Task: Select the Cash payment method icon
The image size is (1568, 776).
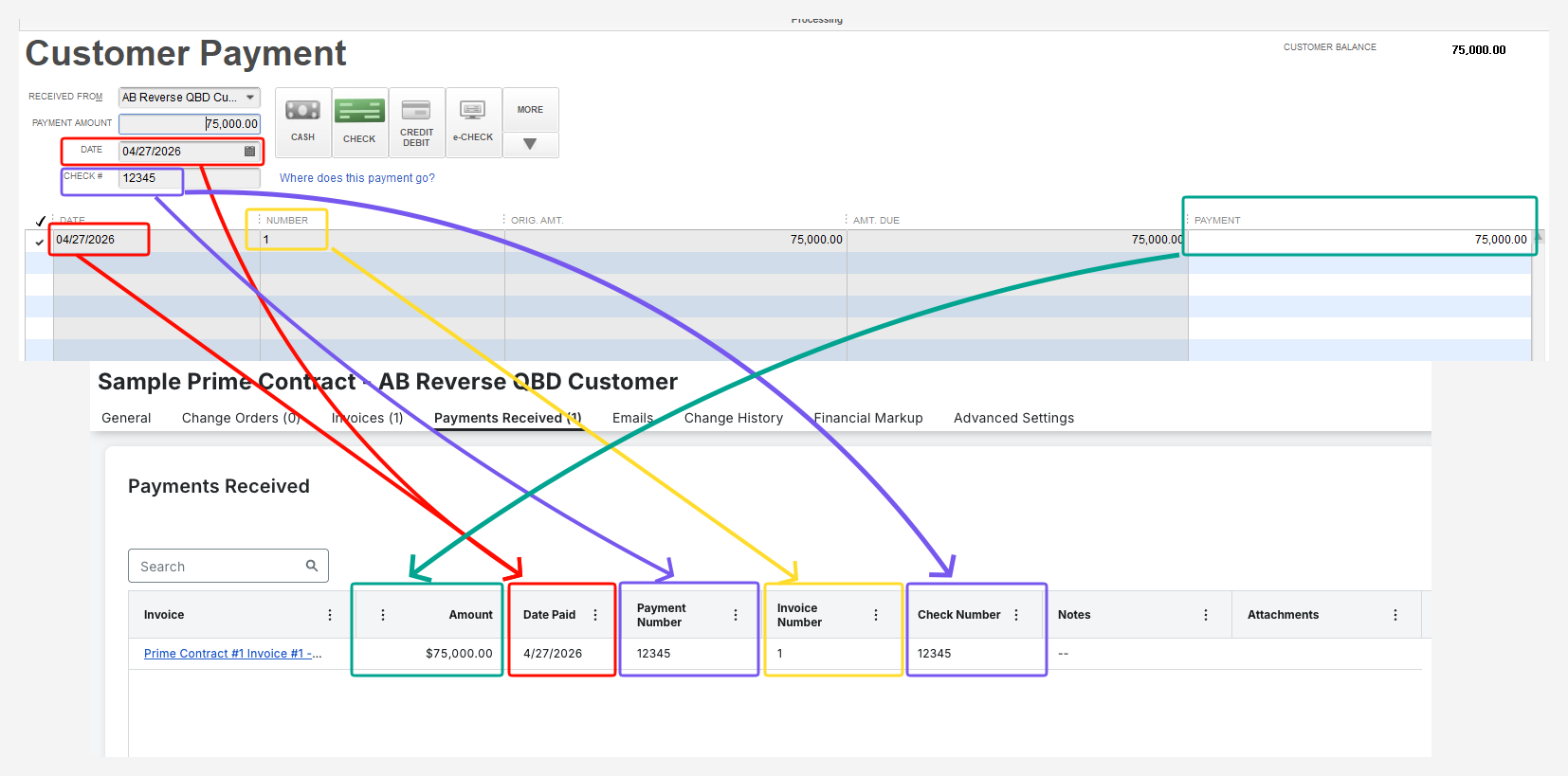Action: pos(303,122)
